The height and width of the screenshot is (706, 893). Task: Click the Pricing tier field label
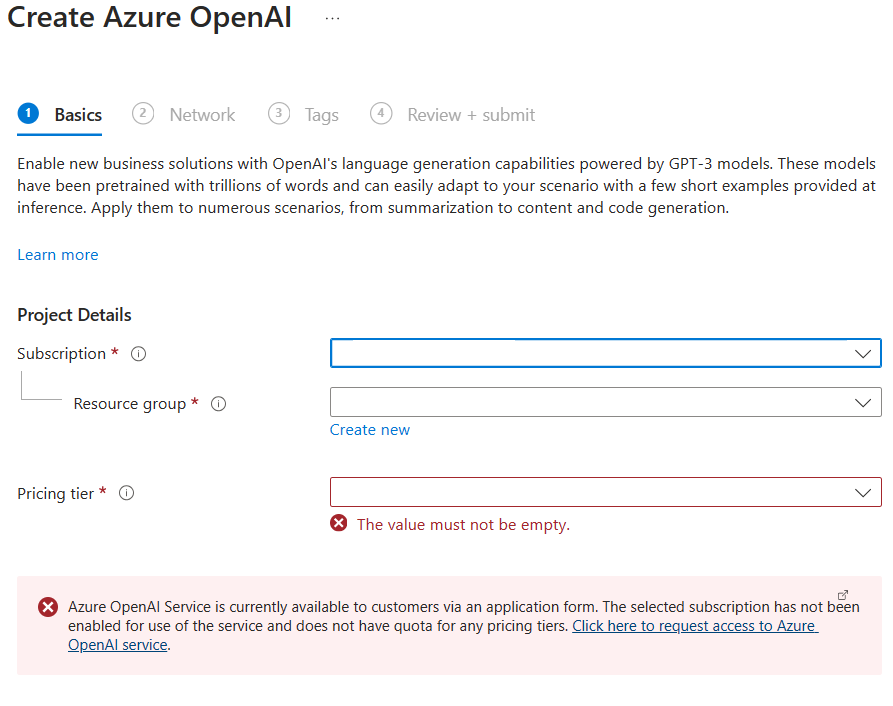coord(55,493)
